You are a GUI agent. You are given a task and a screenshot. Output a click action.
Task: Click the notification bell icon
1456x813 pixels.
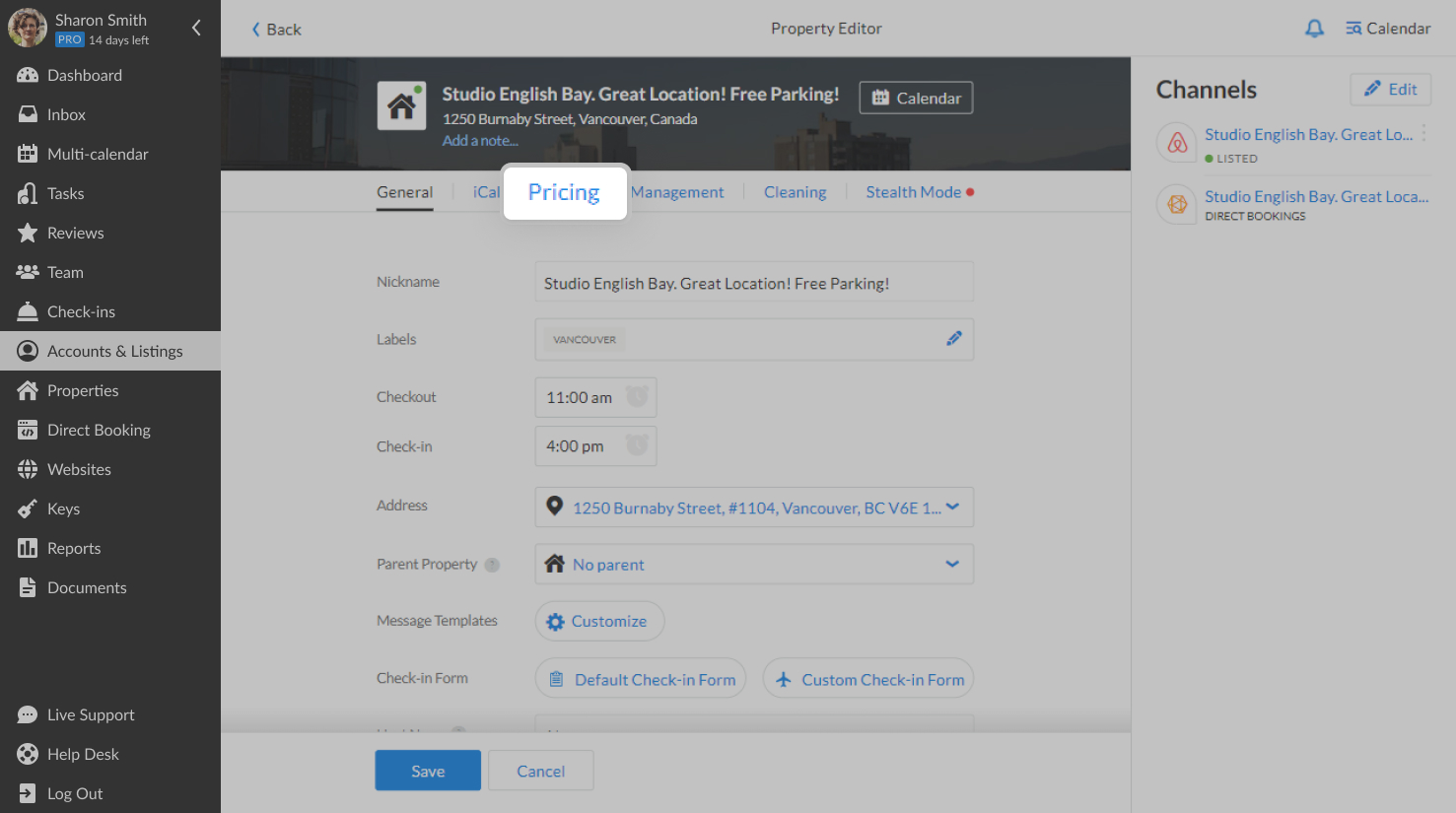pyautogui.click(x=1314, y=29)
